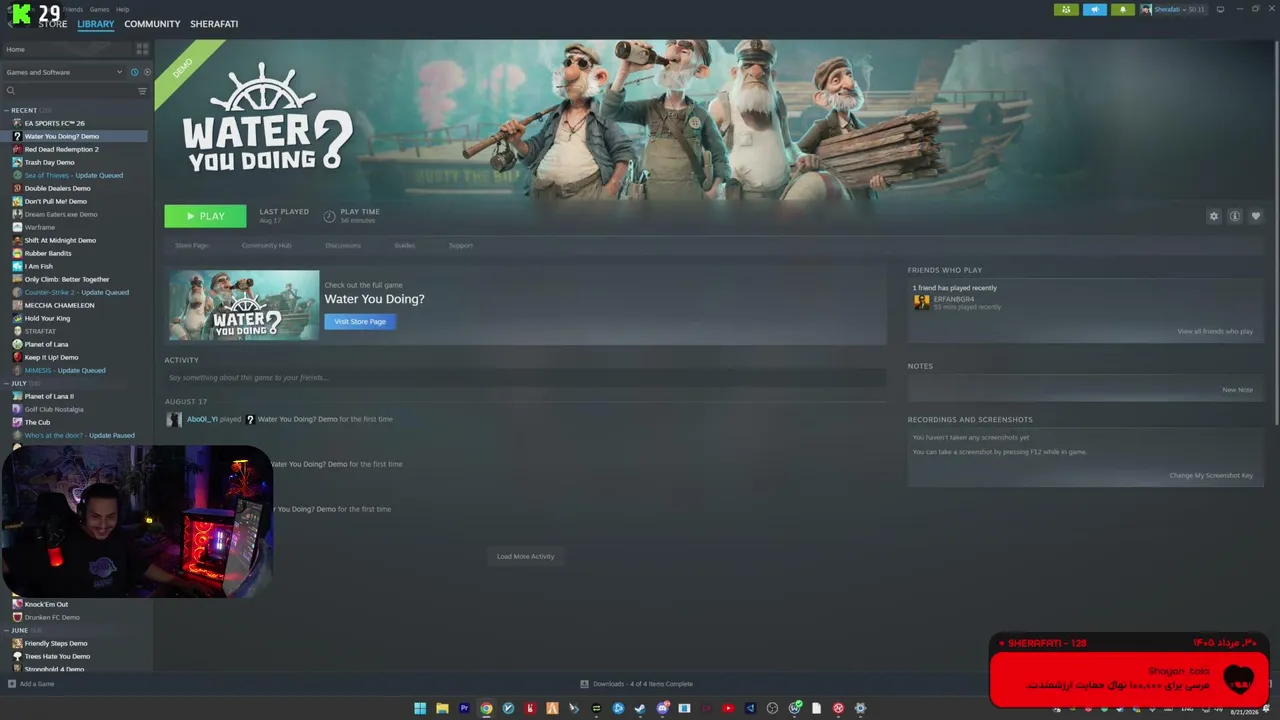This screenshot has height=720, width=1280.
Task: Open YouTube red icon on taskbar
Action: 728,709
